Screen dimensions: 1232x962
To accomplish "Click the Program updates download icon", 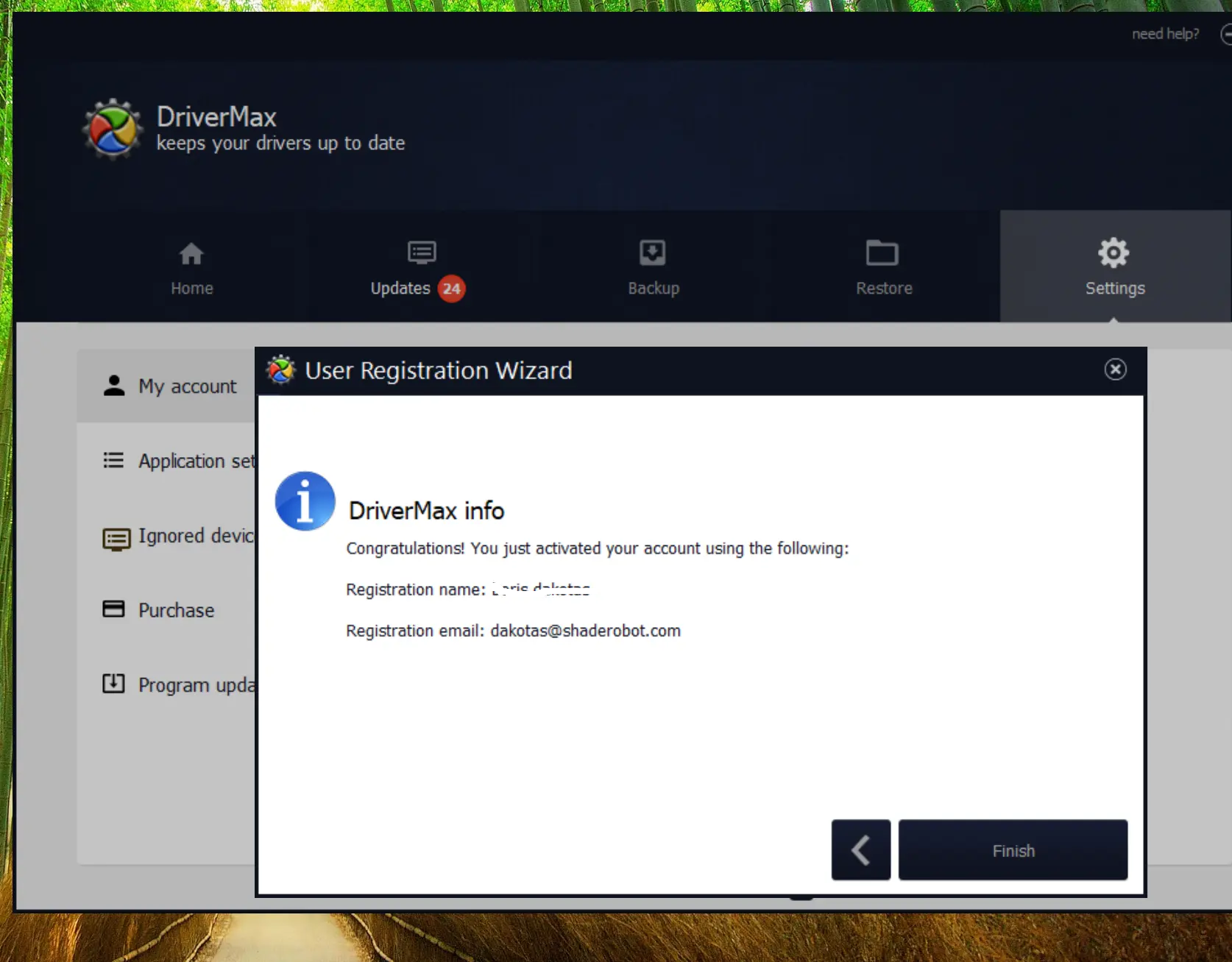I will [113, 684].
